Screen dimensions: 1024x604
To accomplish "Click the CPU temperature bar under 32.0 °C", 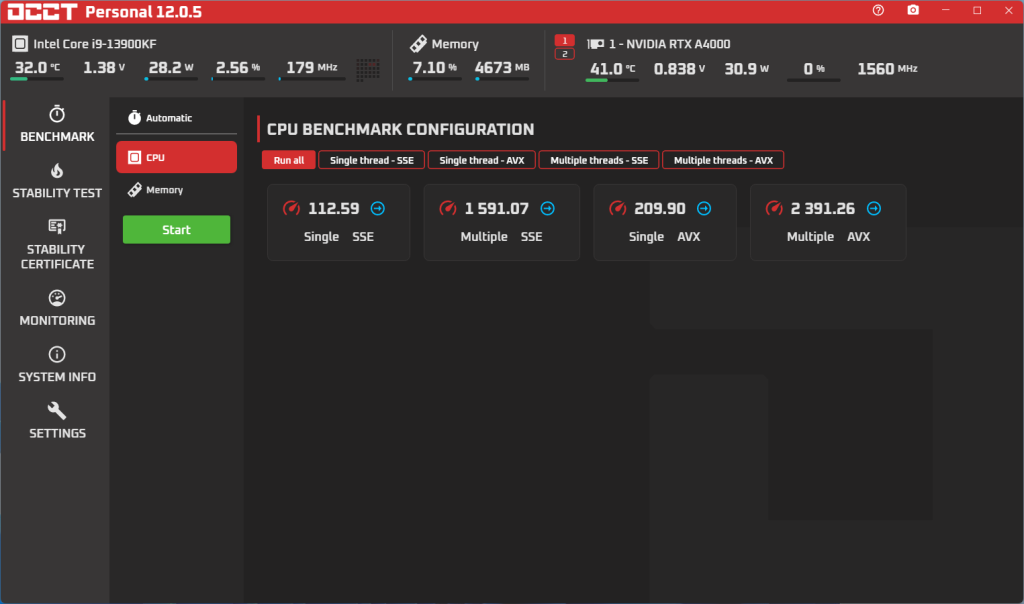I will [x=37, y=79].
